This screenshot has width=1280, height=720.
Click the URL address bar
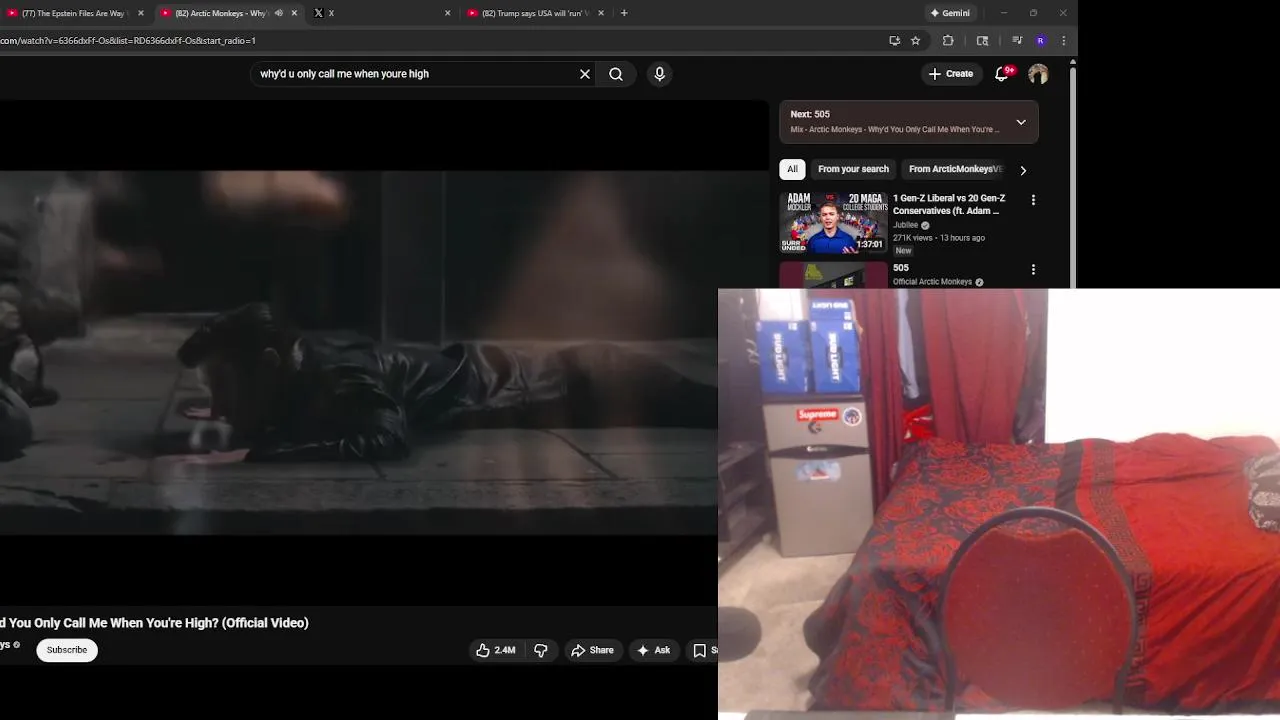point(440,41)
